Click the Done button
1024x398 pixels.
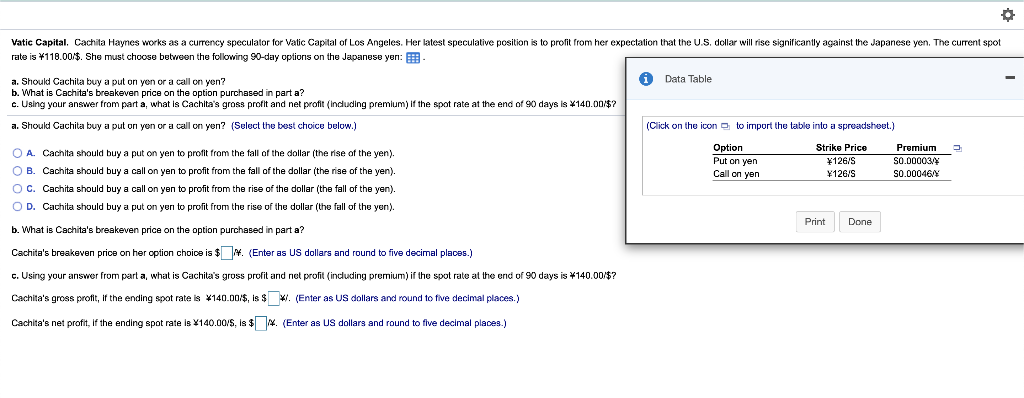coord(860,222)
